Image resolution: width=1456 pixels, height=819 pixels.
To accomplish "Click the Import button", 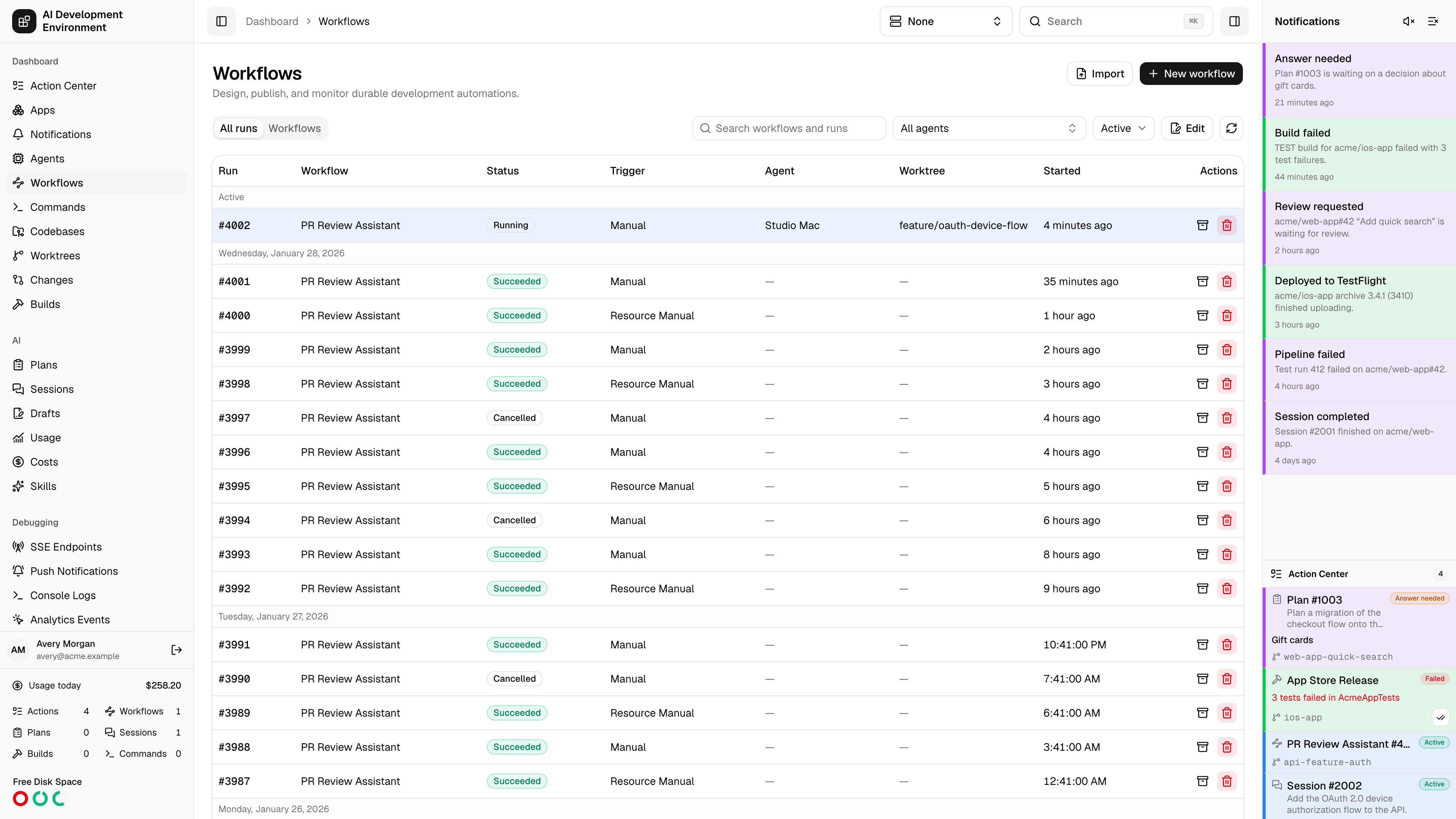I will point(1099,74).
